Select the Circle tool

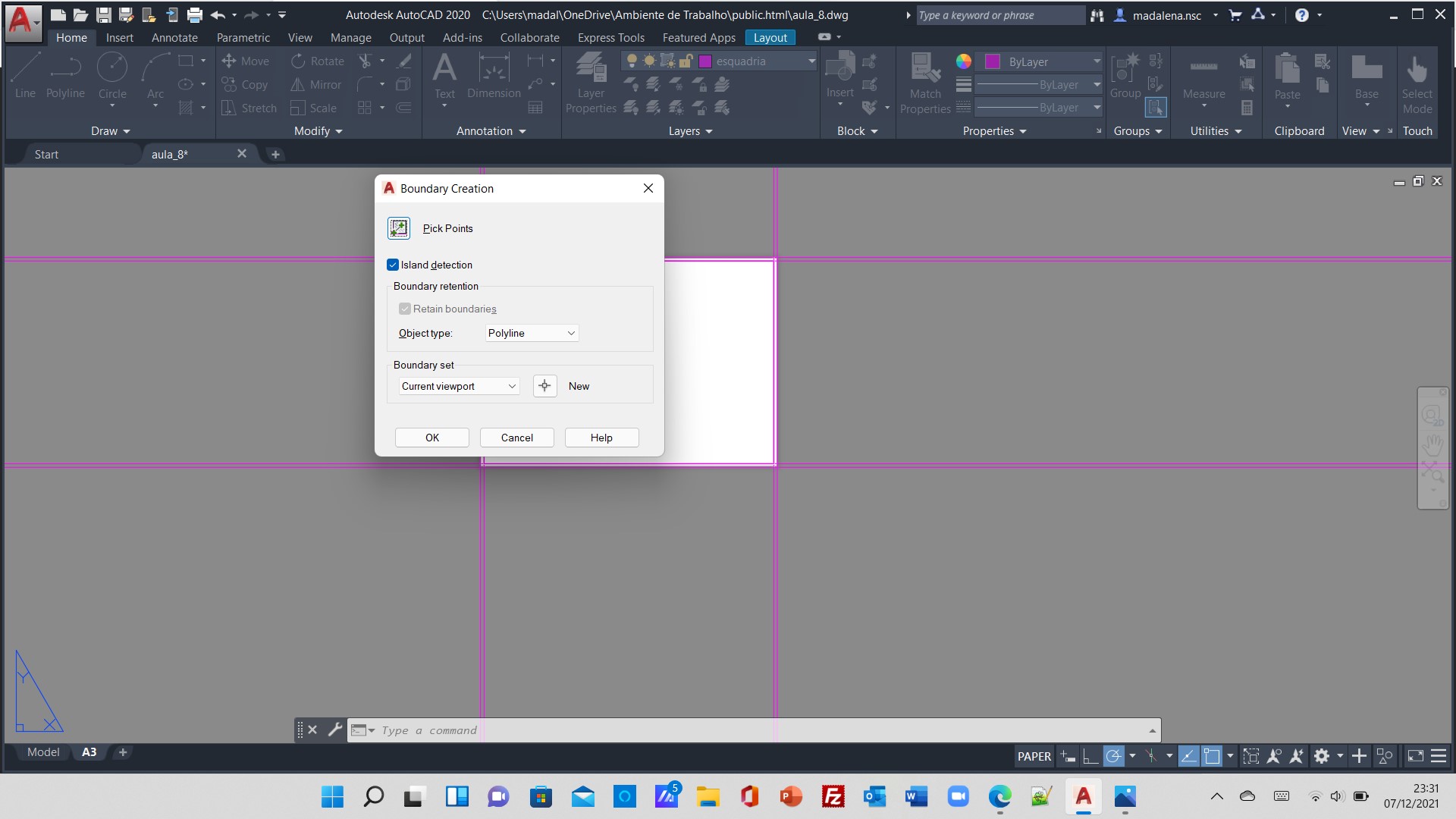point(112,76)
